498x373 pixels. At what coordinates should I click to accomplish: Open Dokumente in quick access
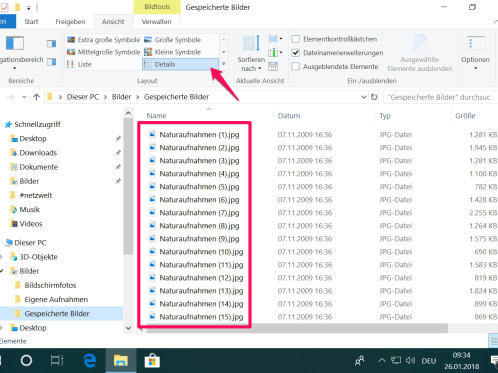[34, 167]
